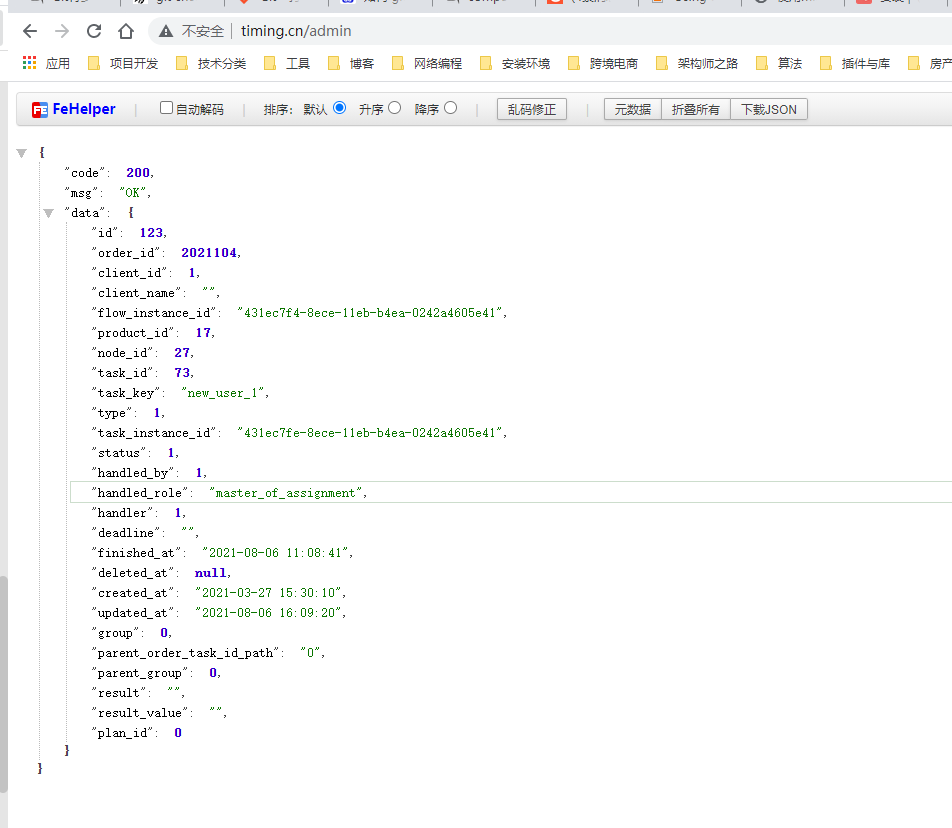
Task: Click the "parent_group" key
Action: click(140, 673)
